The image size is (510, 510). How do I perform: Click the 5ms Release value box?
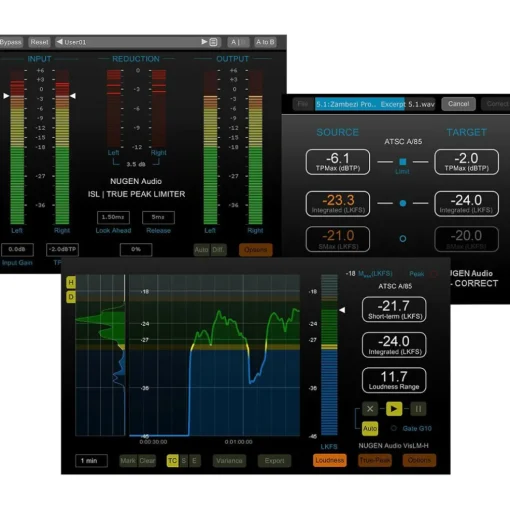(158, 217)
